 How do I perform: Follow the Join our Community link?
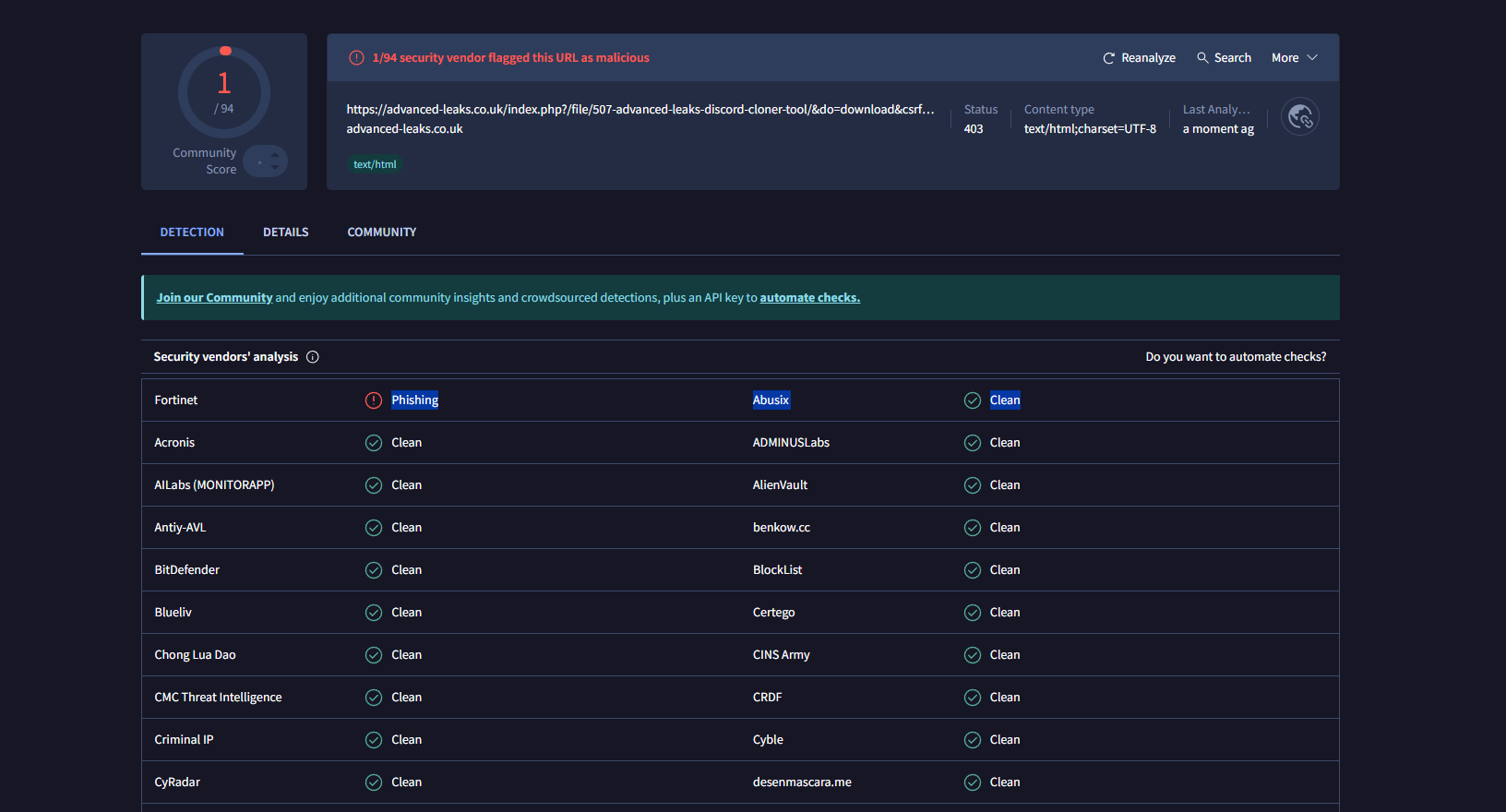coord(214,298)
